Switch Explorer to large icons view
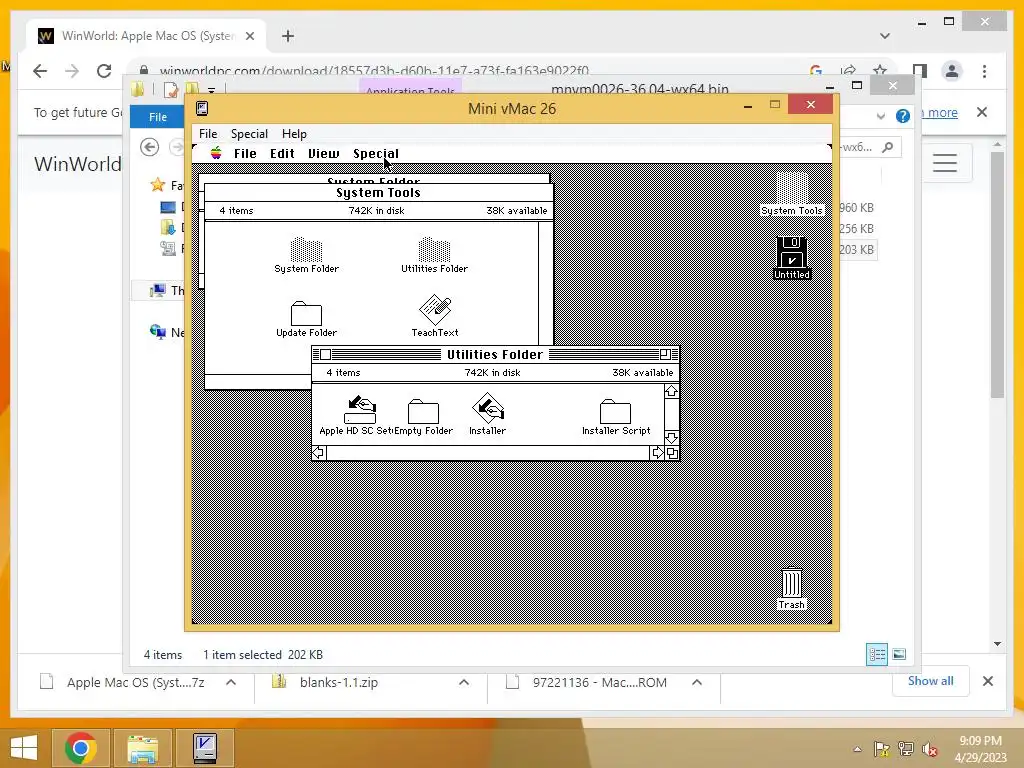This screenshot has width=1024, height=768. tap(899, 654)
